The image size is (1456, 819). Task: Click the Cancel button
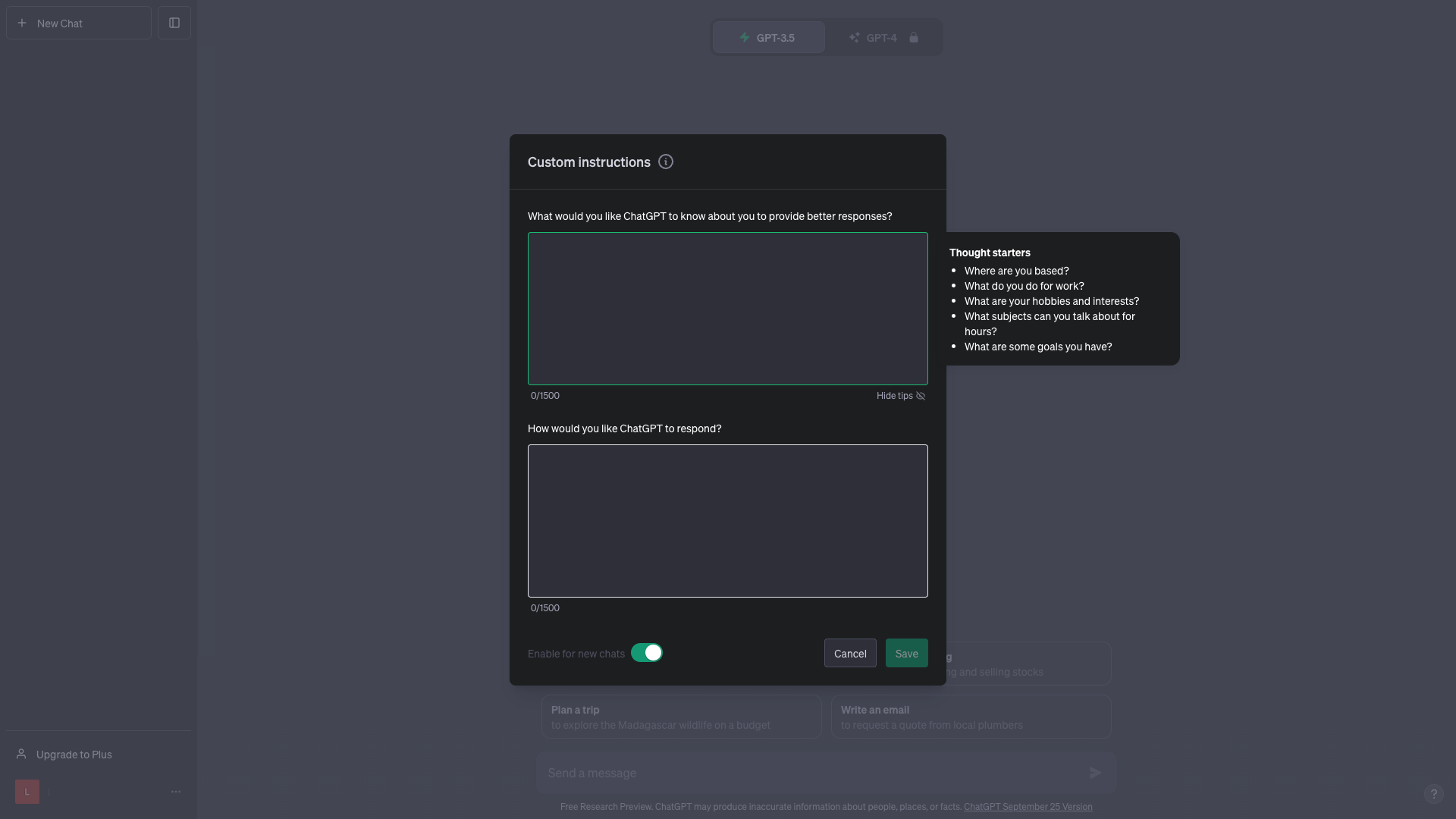[x=850, y=653]
